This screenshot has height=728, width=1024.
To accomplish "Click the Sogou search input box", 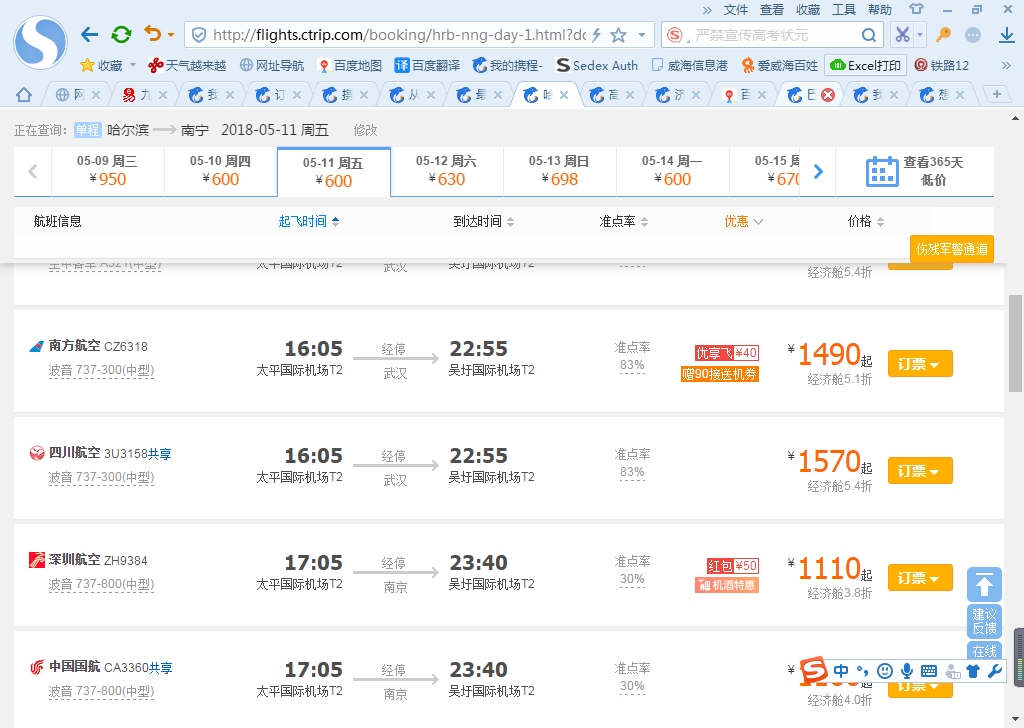I will 774,35.
